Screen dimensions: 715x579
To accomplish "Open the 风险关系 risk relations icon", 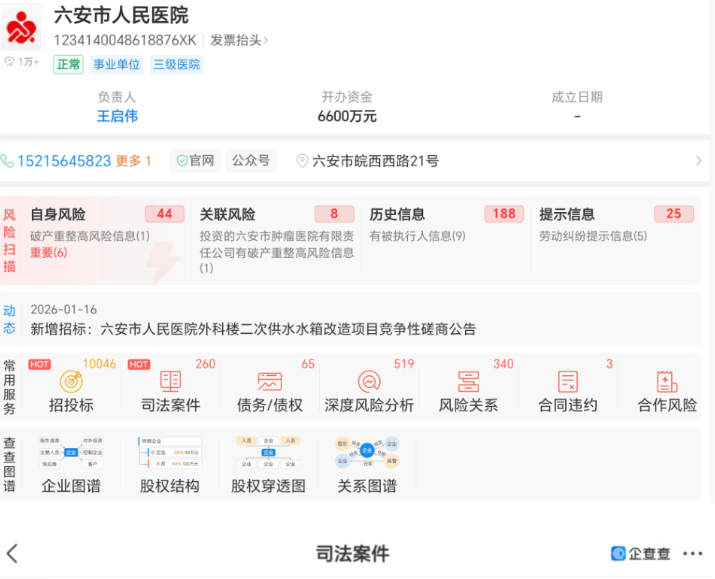I will (468, 382).
